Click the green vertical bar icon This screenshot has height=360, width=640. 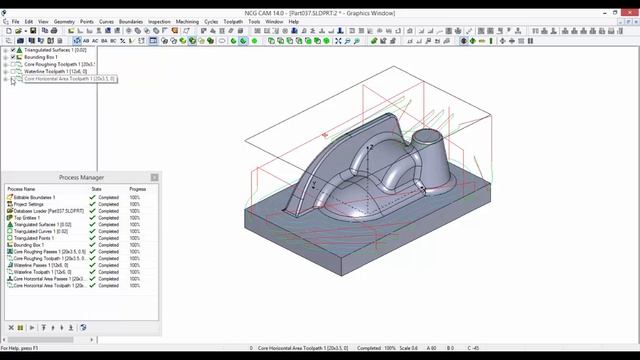tap(491, 41)
